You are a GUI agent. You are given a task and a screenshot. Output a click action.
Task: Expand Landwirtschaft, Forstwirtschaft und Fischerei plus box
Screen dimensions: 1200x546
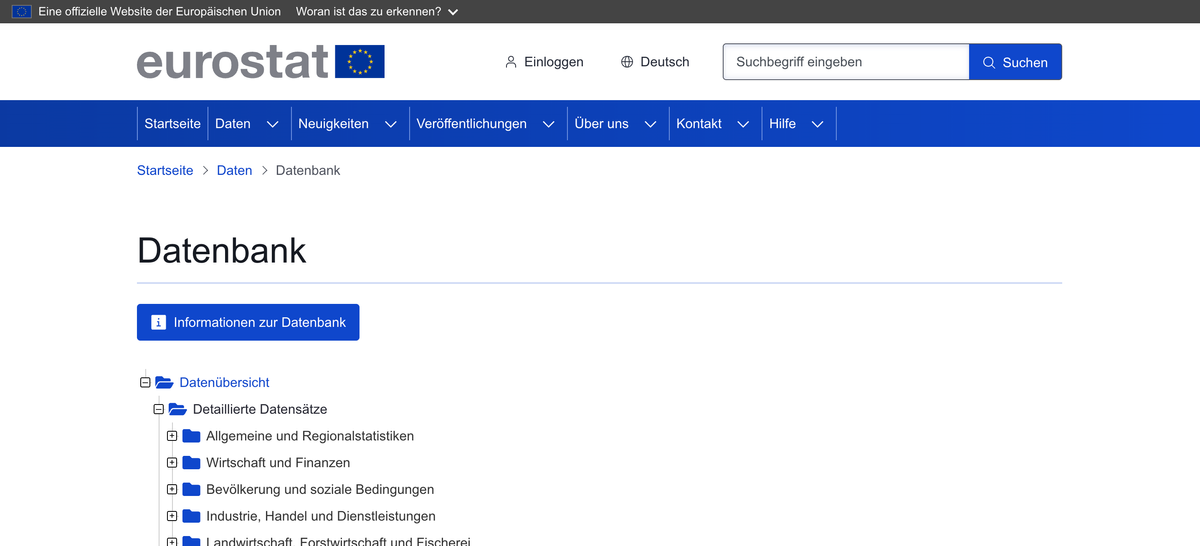coord(172,542)
